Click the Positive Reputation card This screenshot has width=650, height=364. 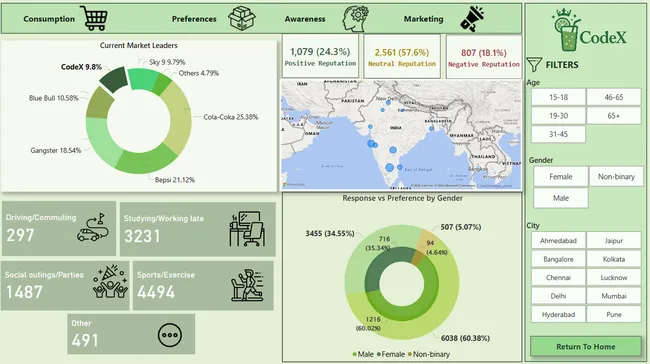320,56
